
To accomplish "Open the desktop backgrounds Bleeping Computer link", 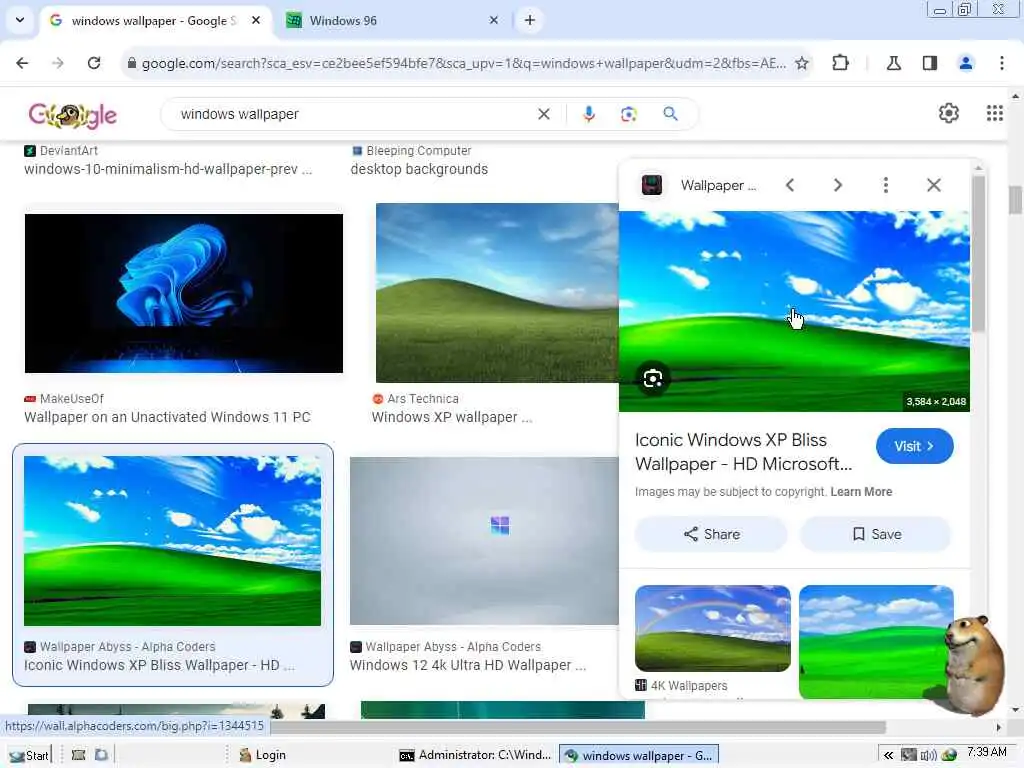I will coord(419,169).
